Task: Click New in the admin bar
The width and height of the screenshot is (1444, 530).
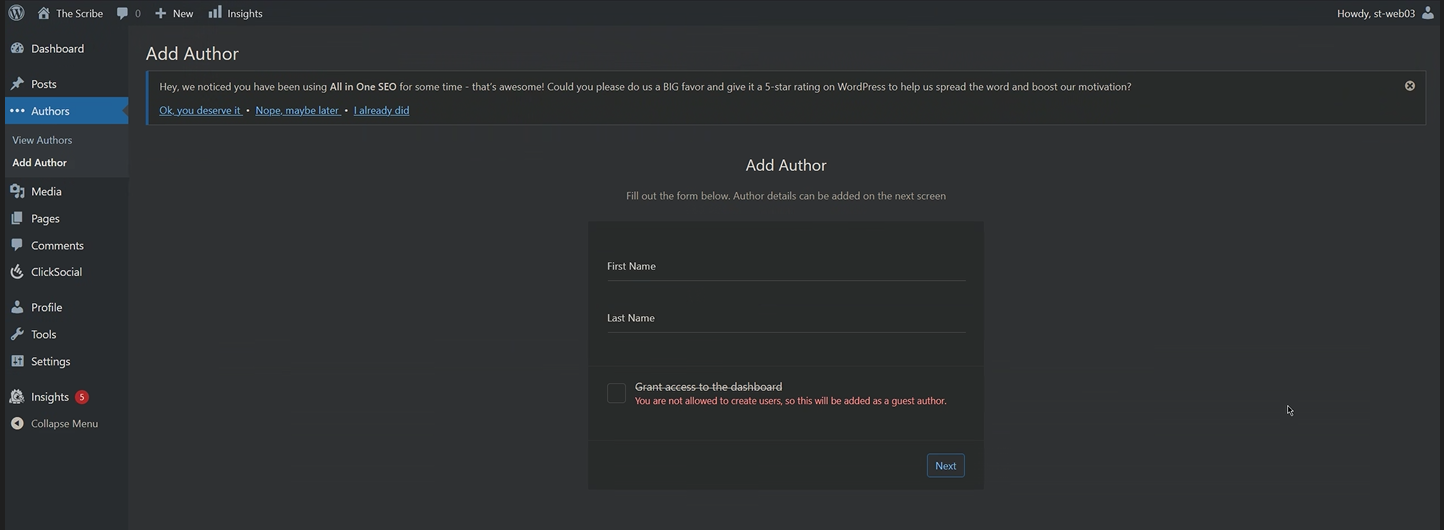Action: pyautogui.click(x=183, y=13)
